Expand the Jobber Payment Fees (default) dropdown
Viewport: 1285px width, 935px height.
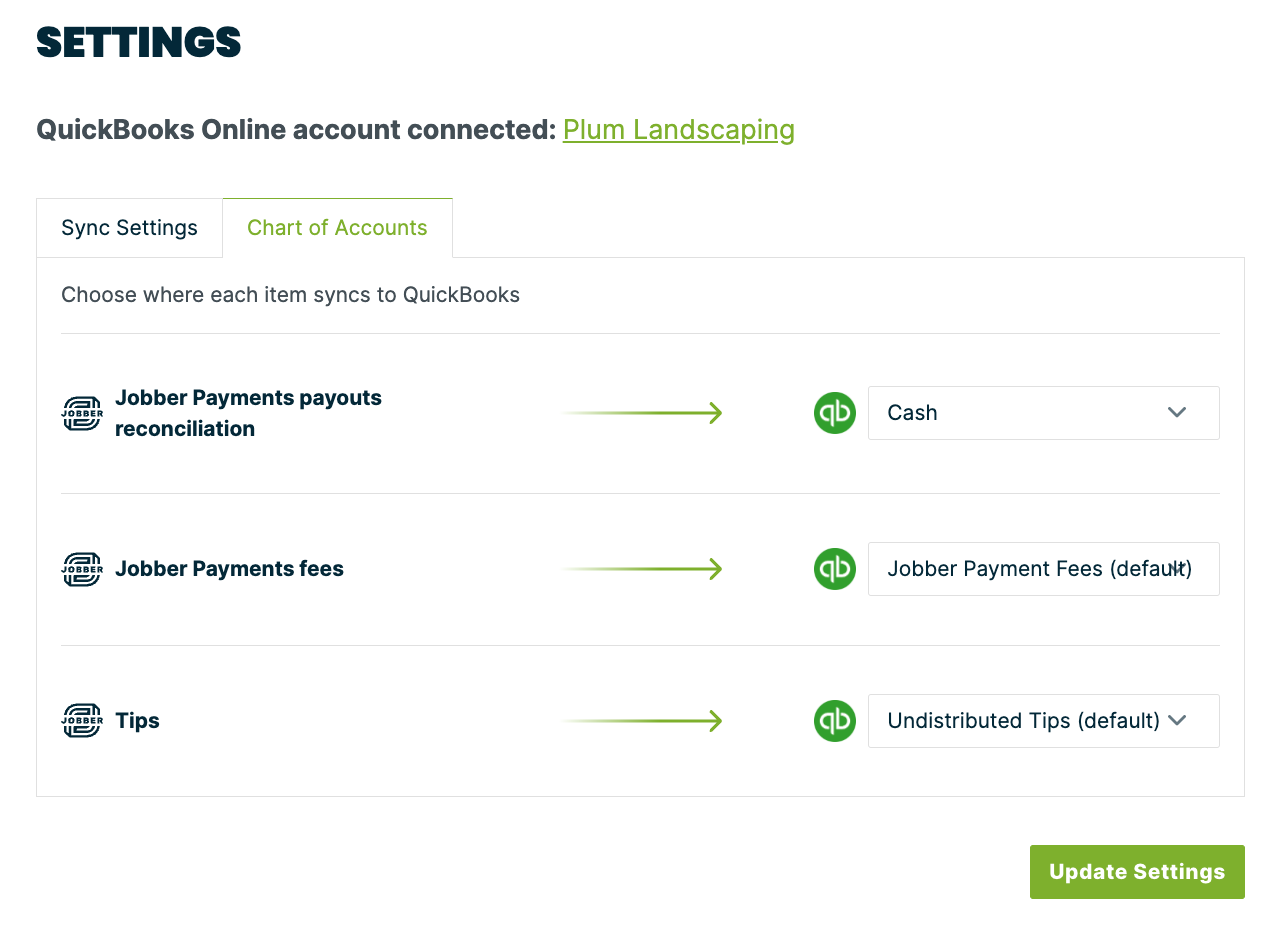click(x=1043, y=569)
